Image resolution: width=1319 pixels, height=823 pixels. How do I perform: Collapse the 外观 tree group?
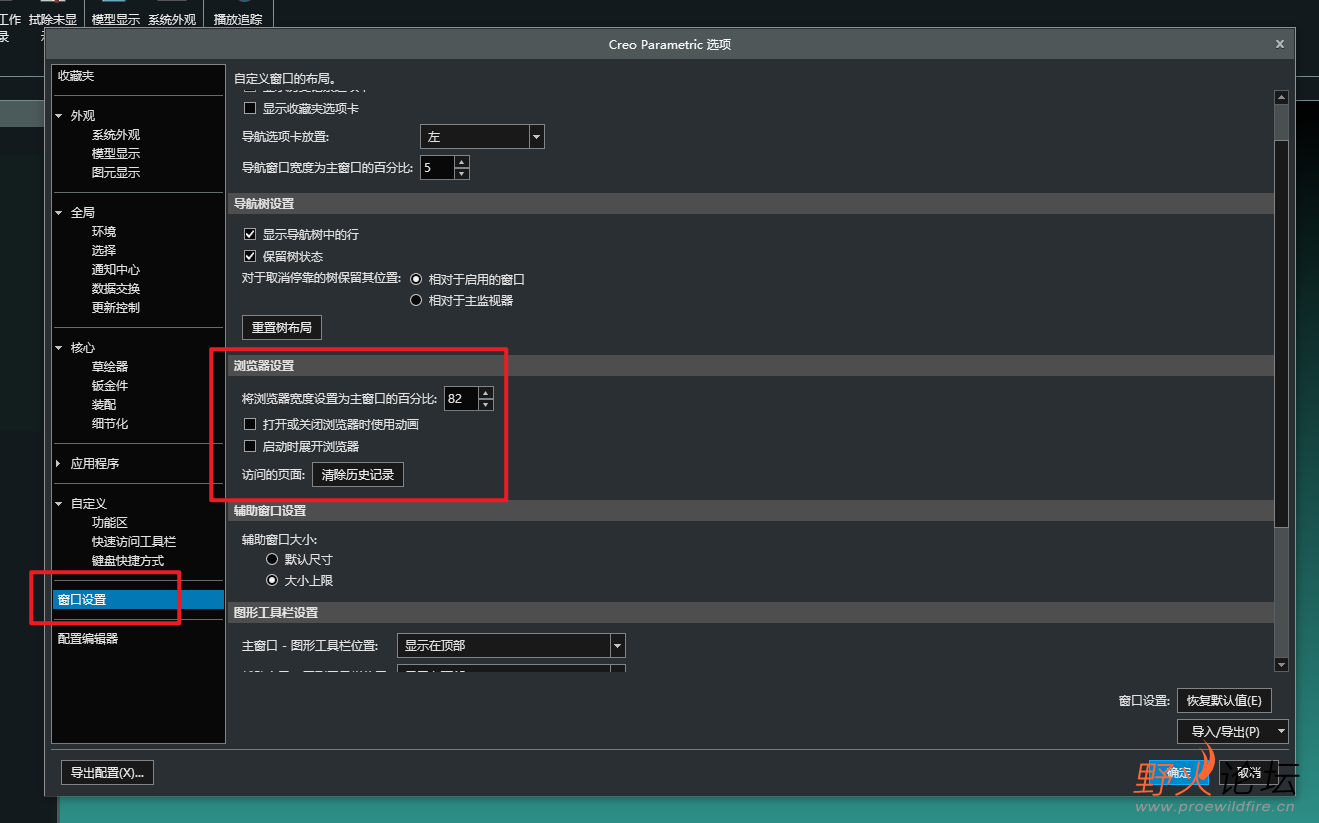59,116
